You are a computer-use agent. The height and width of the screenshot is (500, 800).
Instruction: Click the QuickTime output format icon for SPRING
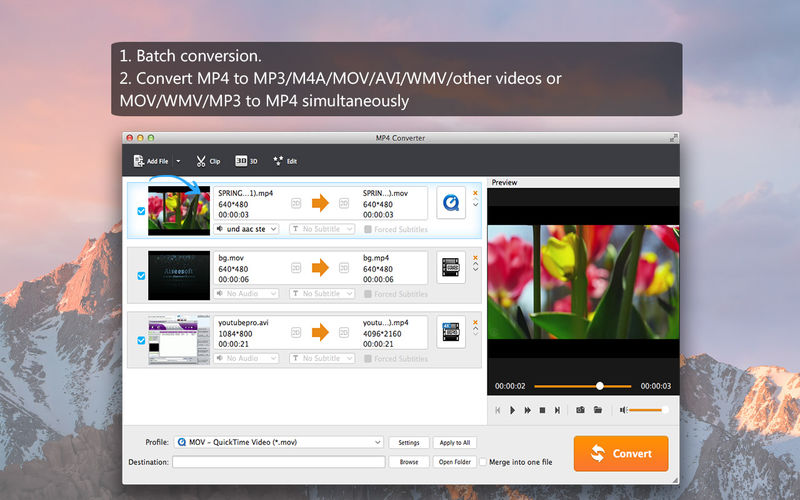pos(451,203)
